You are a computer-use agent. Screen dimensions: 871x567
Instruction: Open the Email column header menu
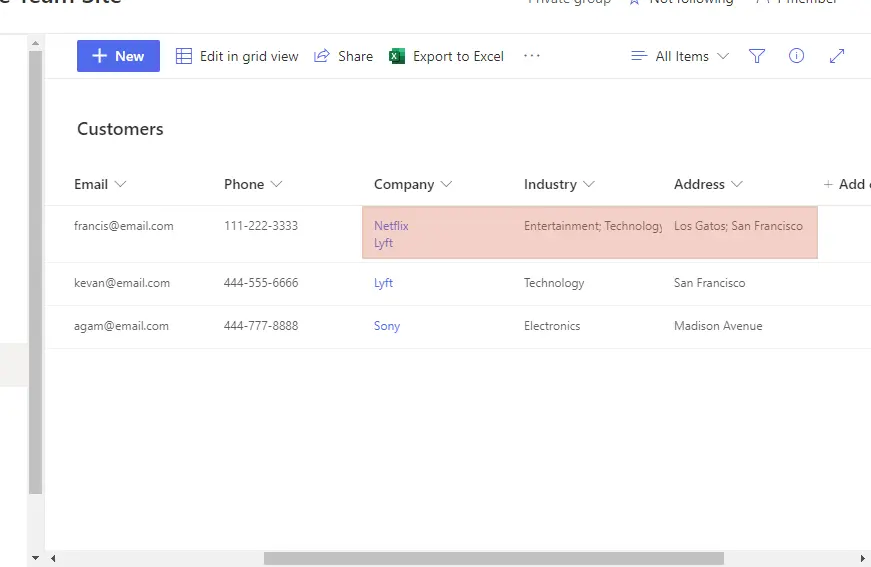coord(101,184)
